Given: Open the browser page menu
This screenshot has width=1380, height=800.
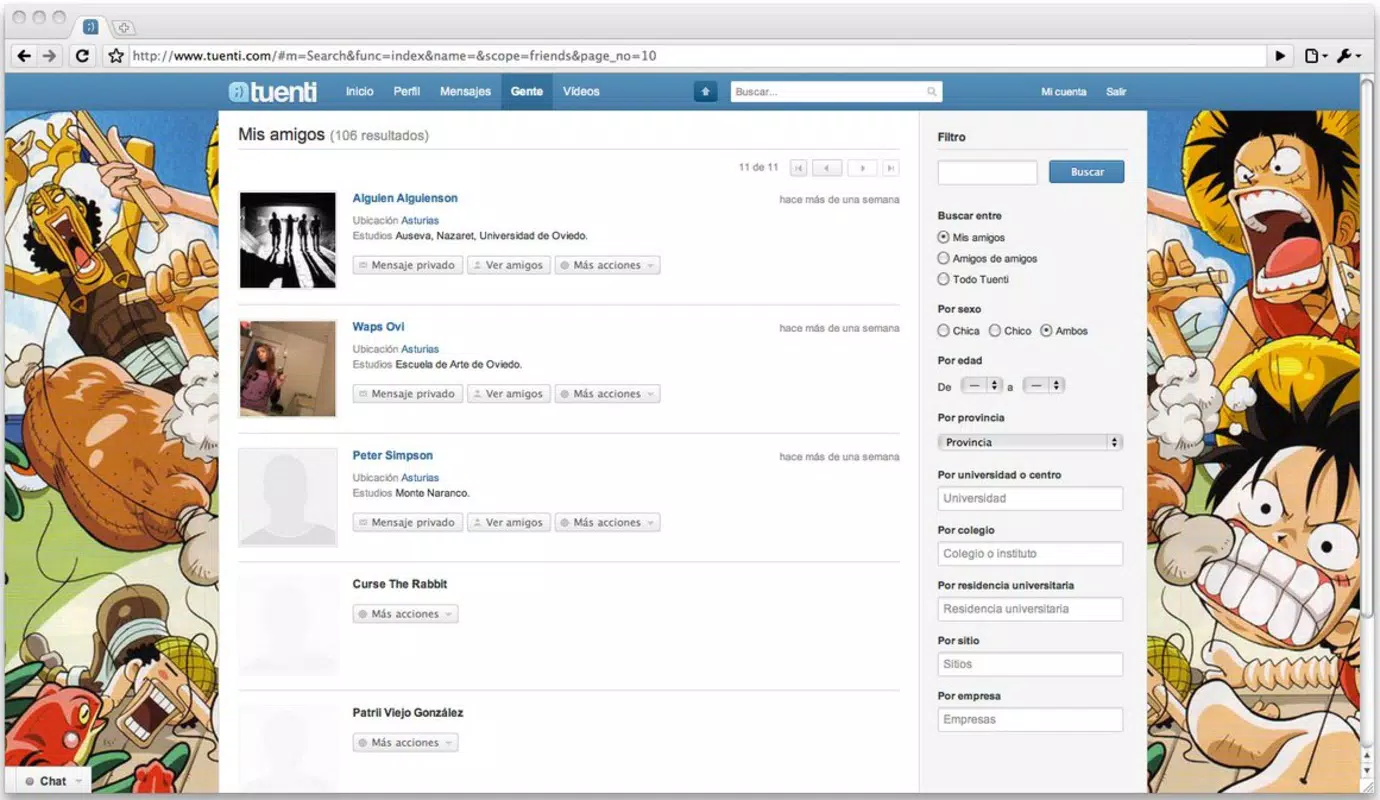Looking at the screenshot, I should [1314, 56].
